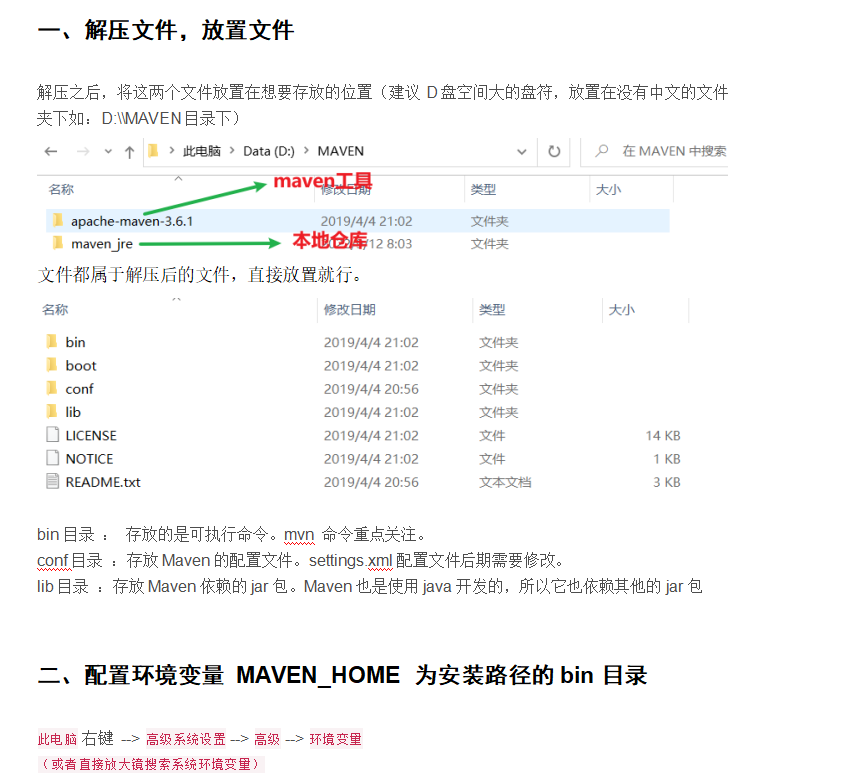Select the boot folder
The image size is (867, 775).
pos(81,366)
